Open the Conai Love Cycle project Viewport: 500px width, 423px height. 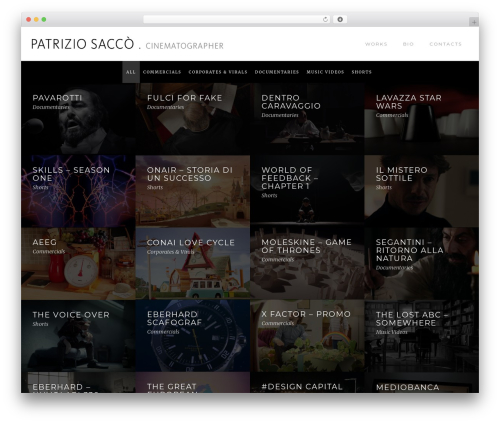point(193,264)
